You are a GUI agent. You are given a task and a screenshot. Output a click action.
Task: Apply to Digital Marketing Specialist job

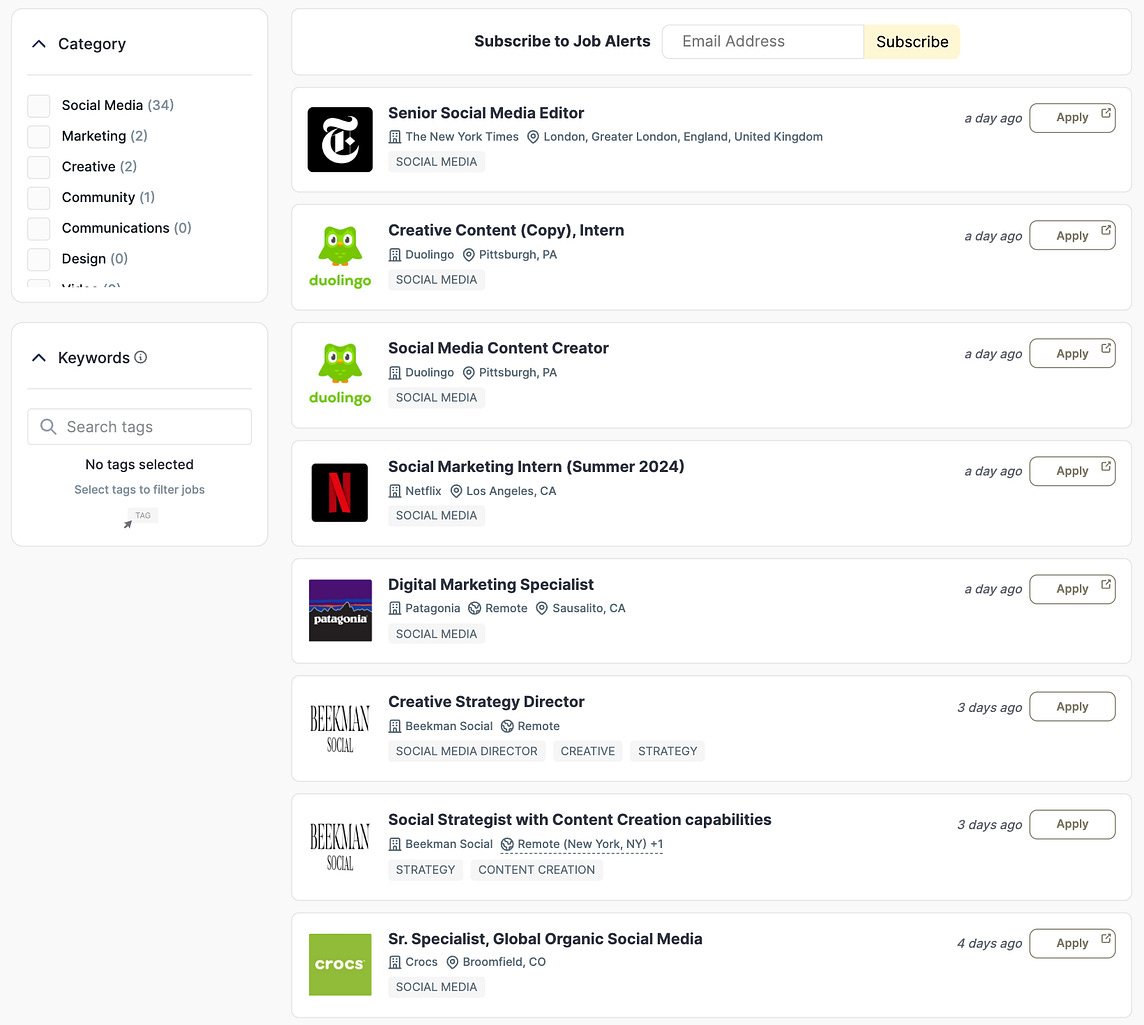(1072, 589)
